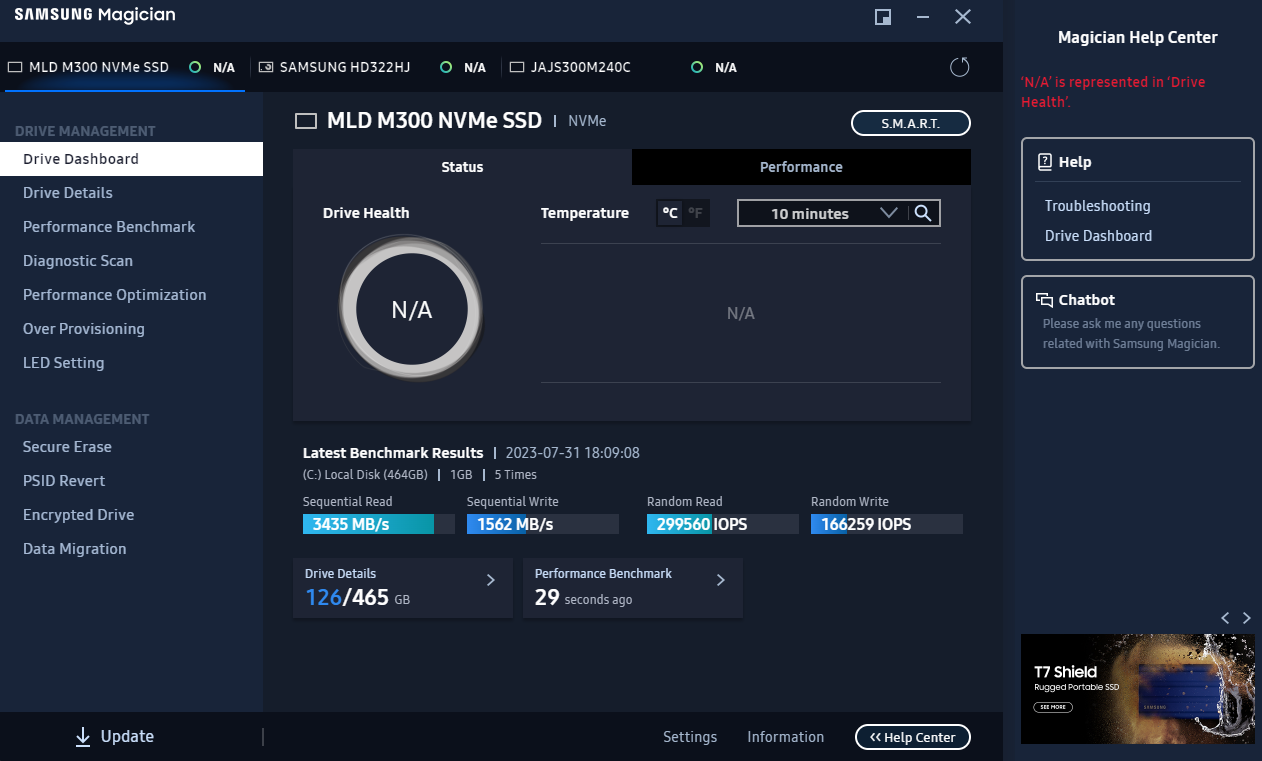Click the S.M.A.R.T. button
The image size is (1262, 761).
[911, 123]
